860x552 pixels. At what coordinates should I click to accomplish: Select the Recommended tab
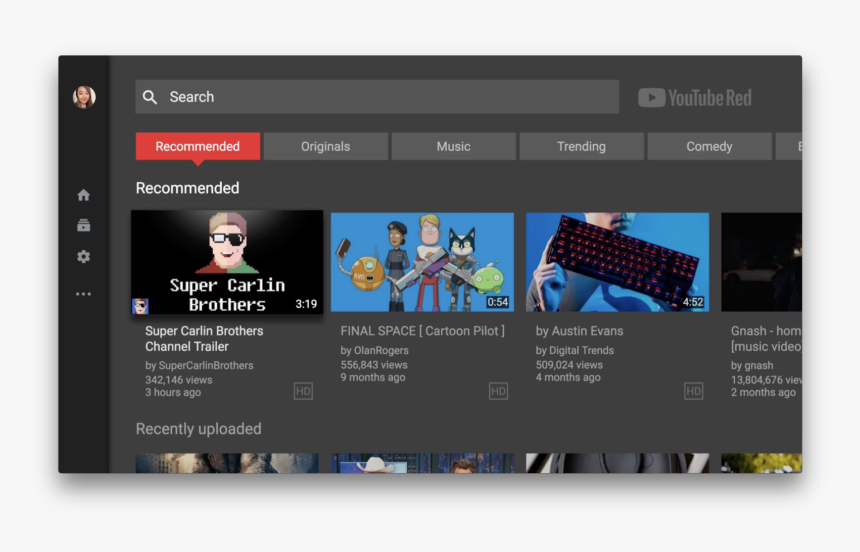point(197,147)
